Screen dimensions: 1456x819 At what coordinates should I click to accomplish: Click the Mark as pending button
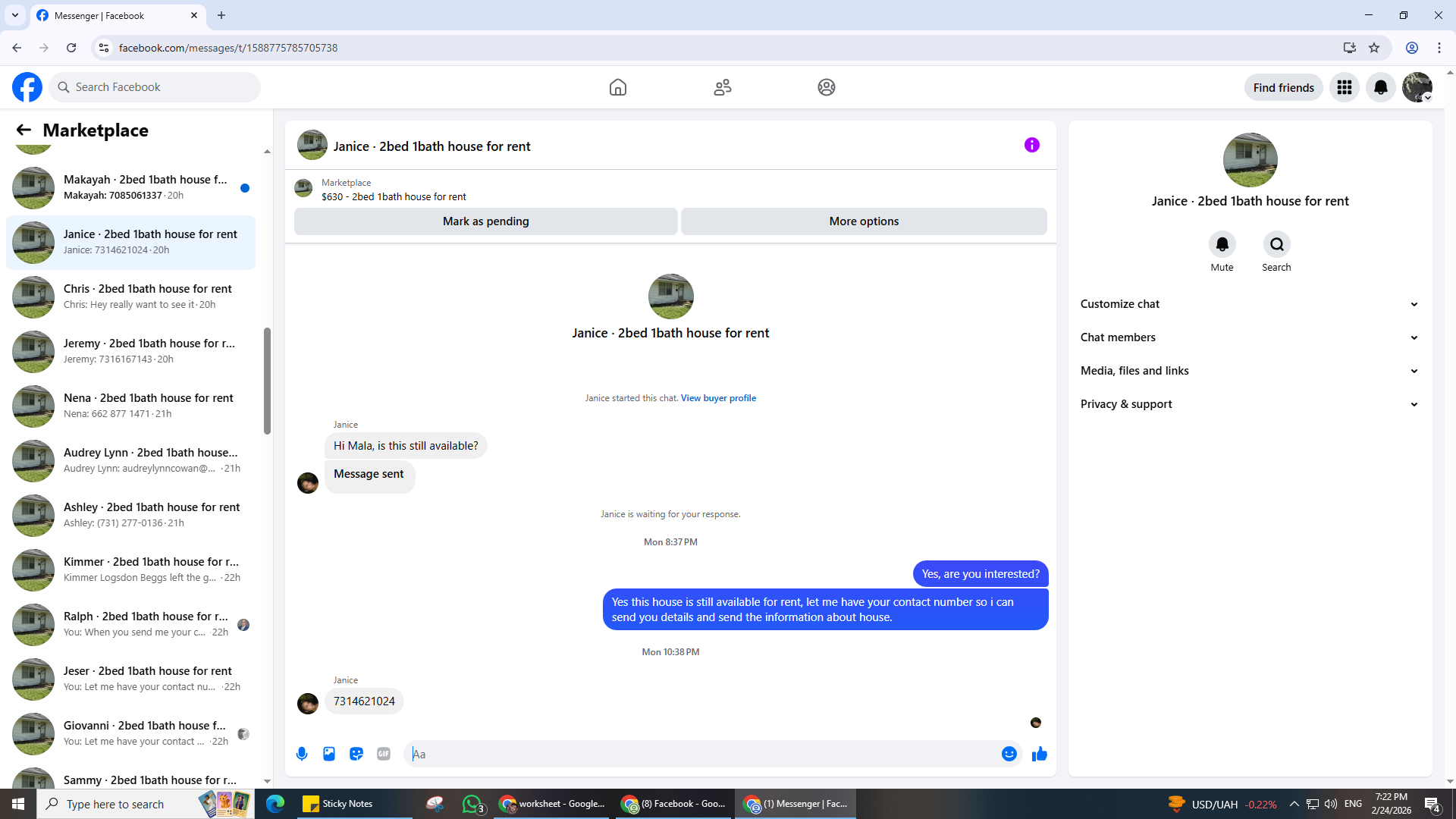pyautogui.click(x=485, y=221)
